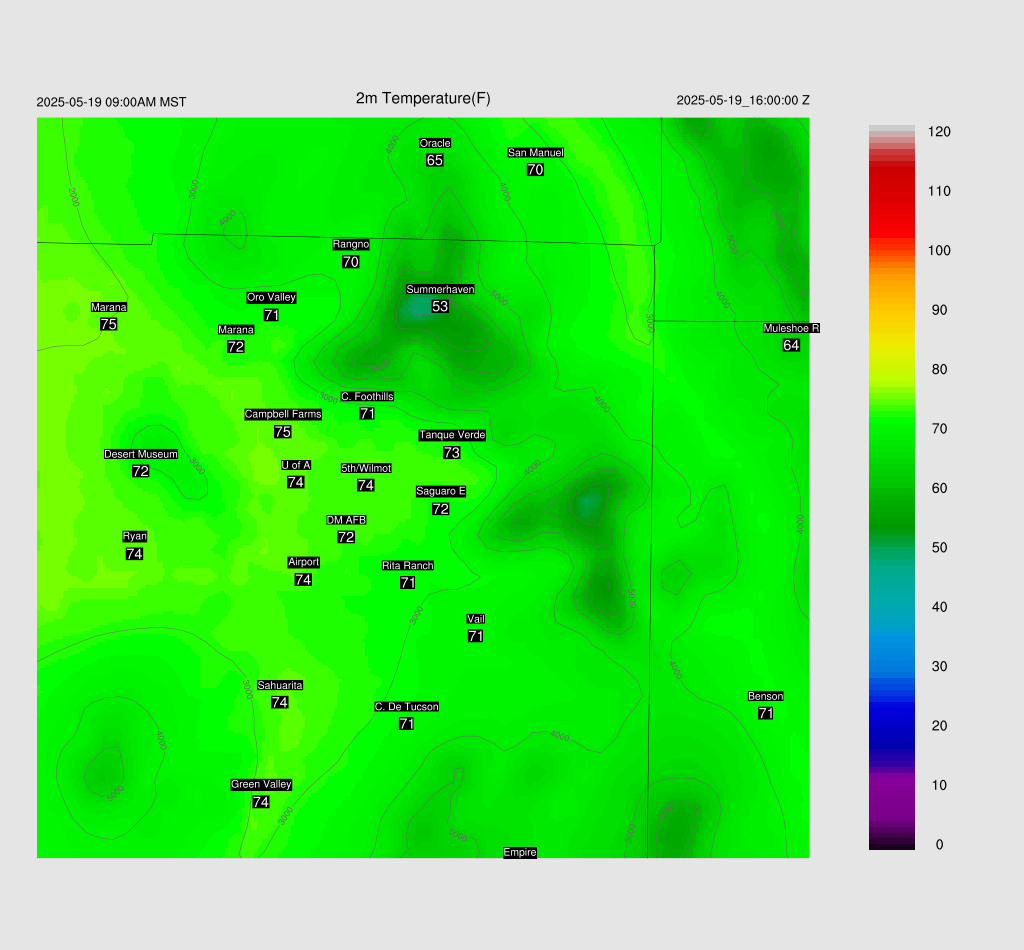
Task: Click the 5th/Wilmot station label
Action: click(366, 468)
